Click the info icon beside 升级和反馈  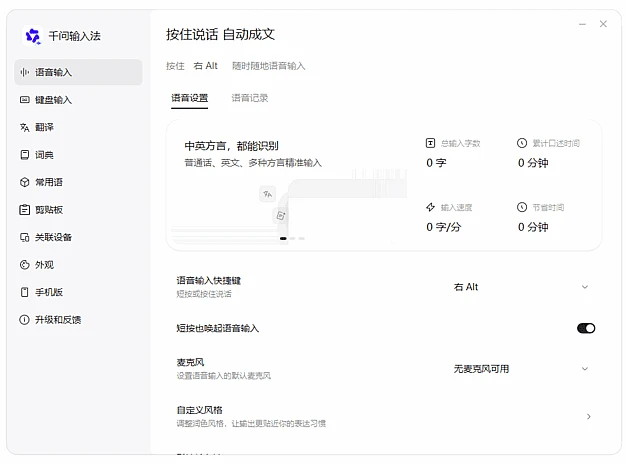pyautogui.click(x=25, y=319)
